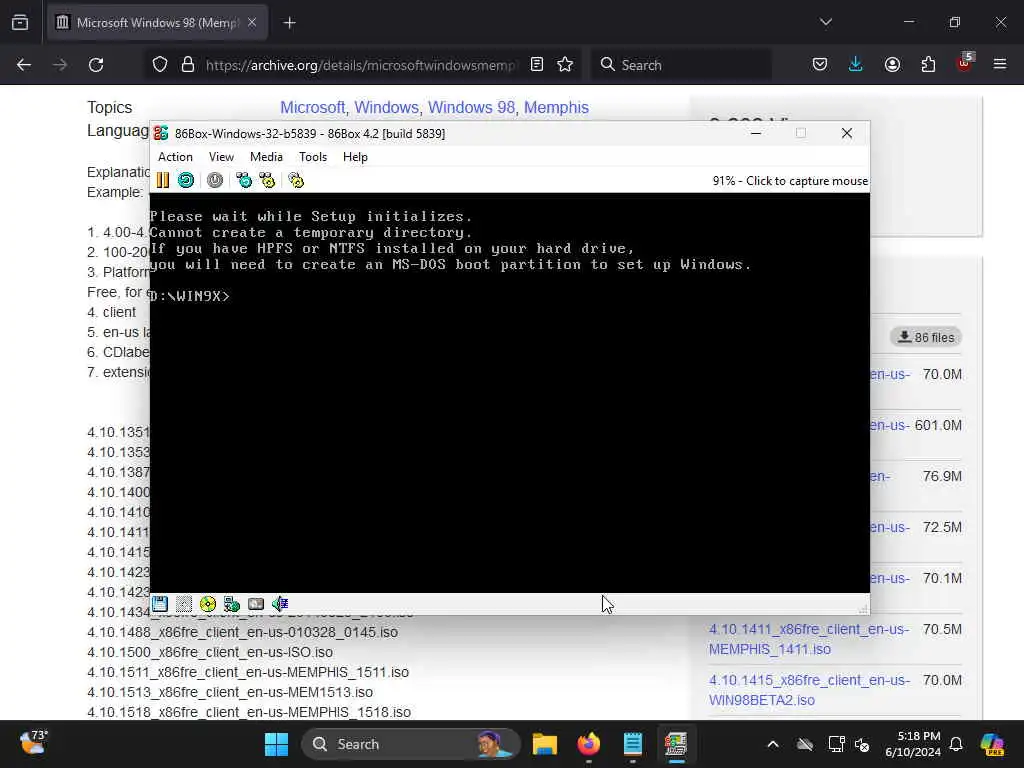This screenshot has height=768, width=1024.
Task: Click the 86Box taskbar icon
Action: [676, 744]
